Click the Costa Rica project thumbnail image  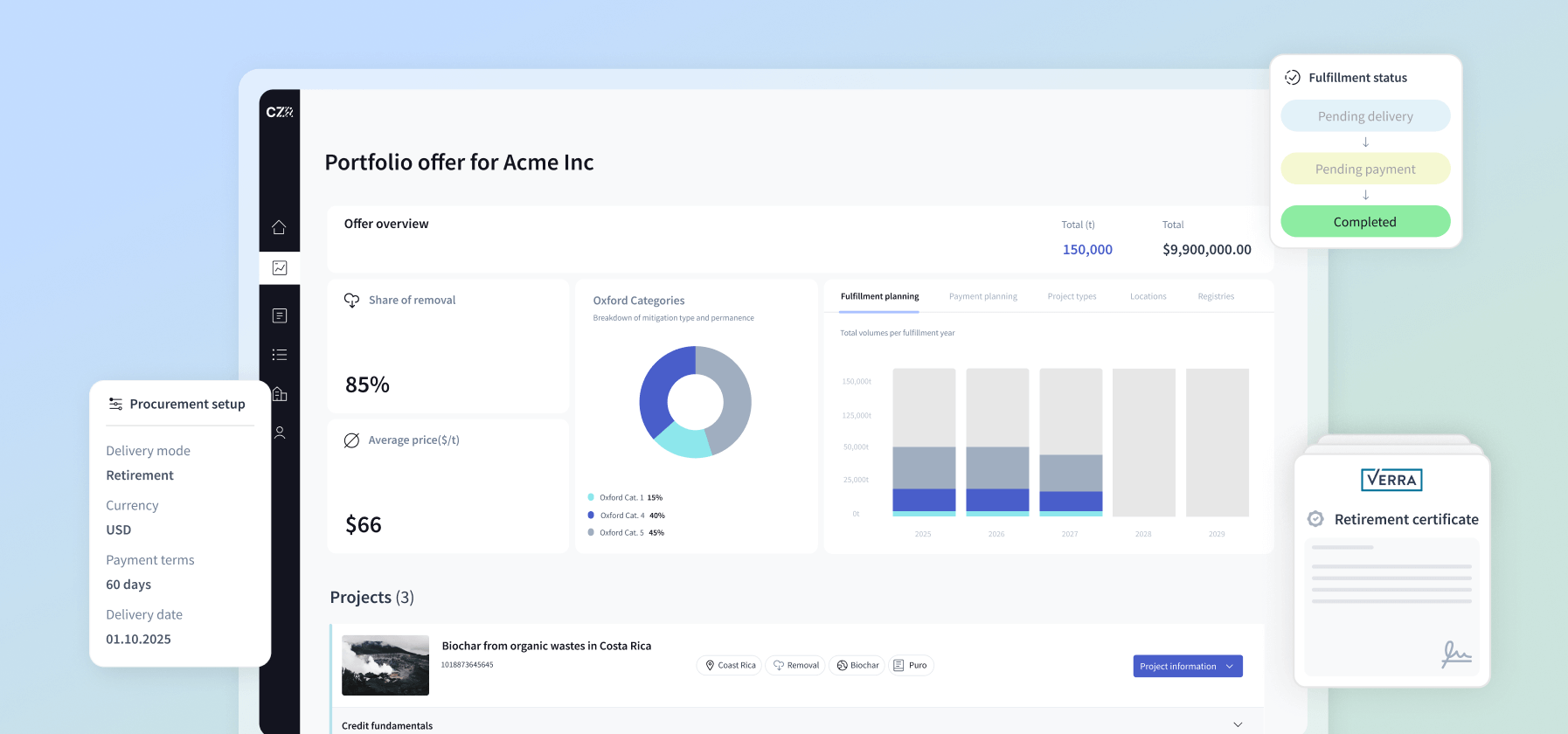(x=385, y=666)
